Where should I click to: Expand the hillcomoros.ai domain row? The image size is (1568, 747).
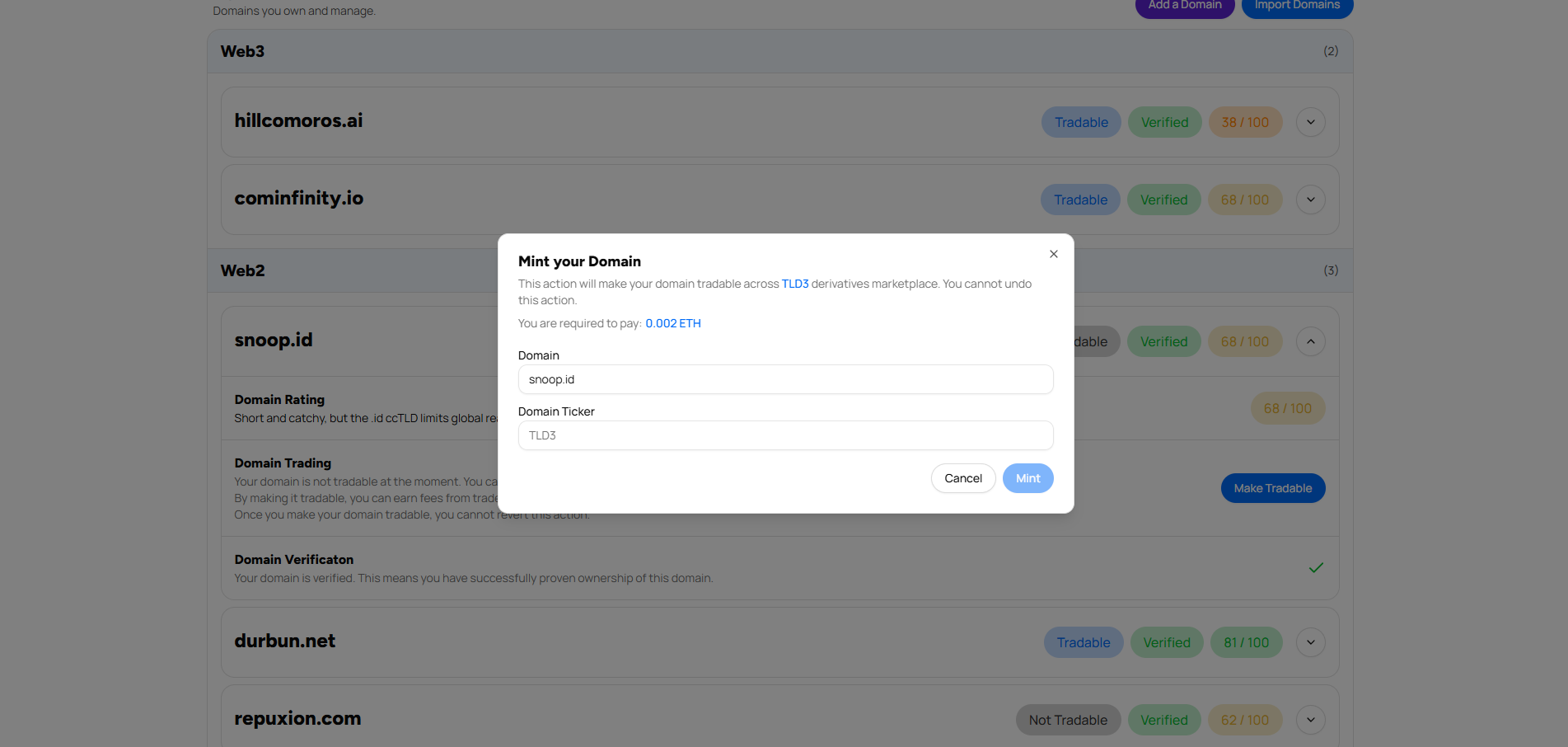point(1310,122)
